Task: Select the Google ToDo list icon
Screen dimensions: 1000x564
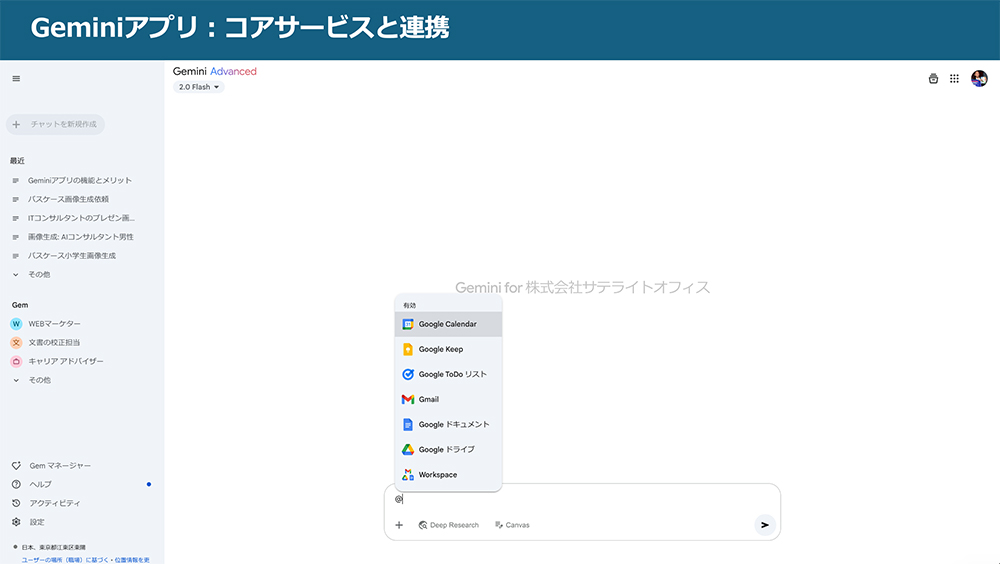Action: click(408, 375)
